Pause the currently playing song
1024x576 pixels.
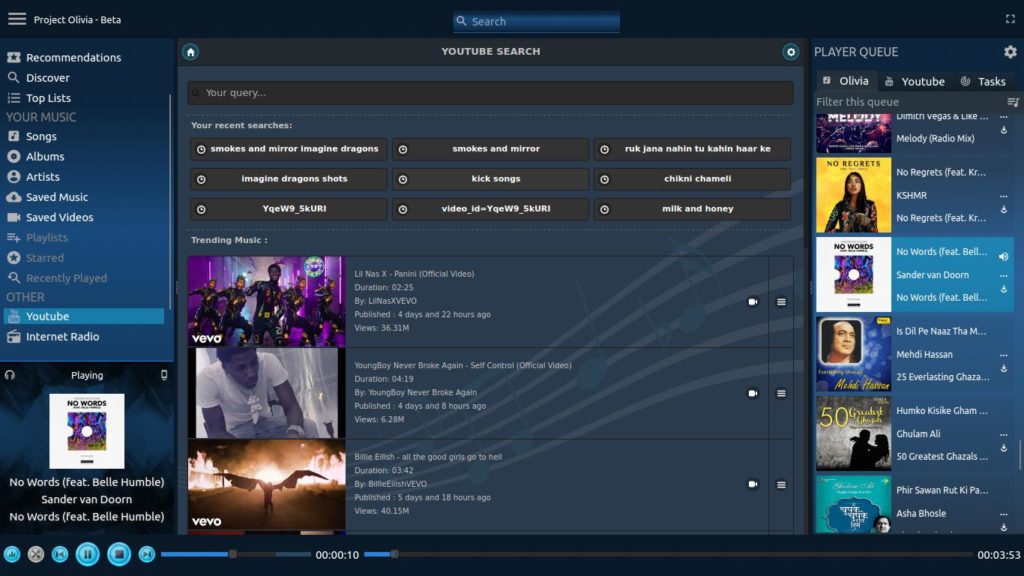click(87, 554)
